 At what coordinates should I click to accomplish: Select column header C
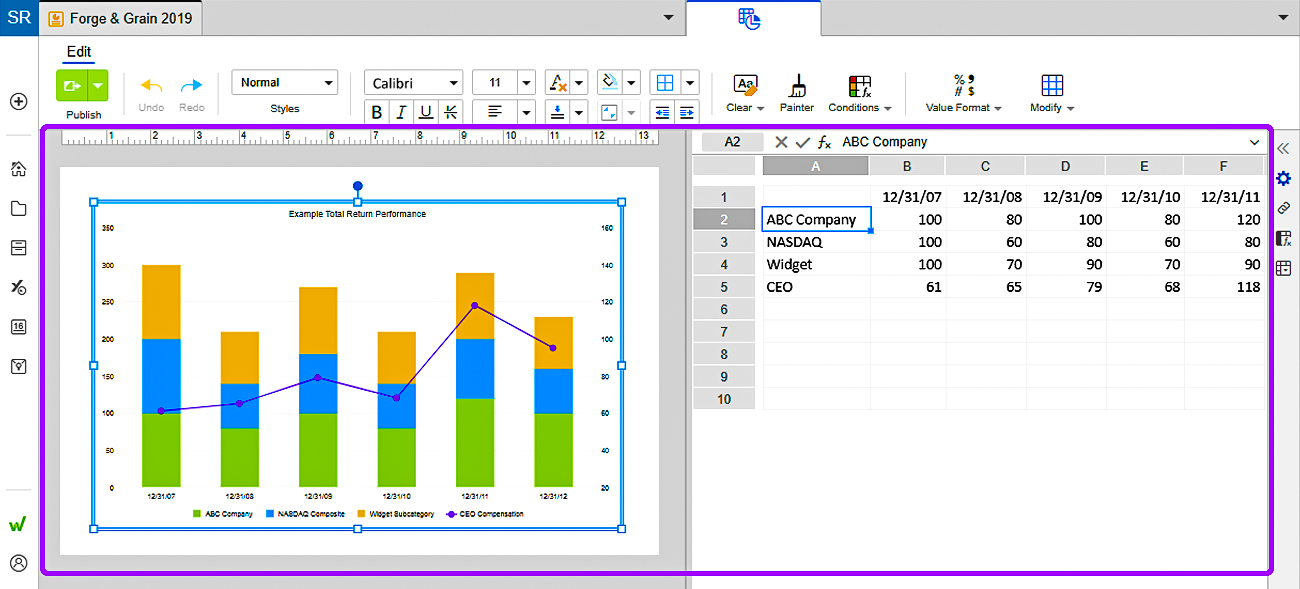[x=985, y=166]
